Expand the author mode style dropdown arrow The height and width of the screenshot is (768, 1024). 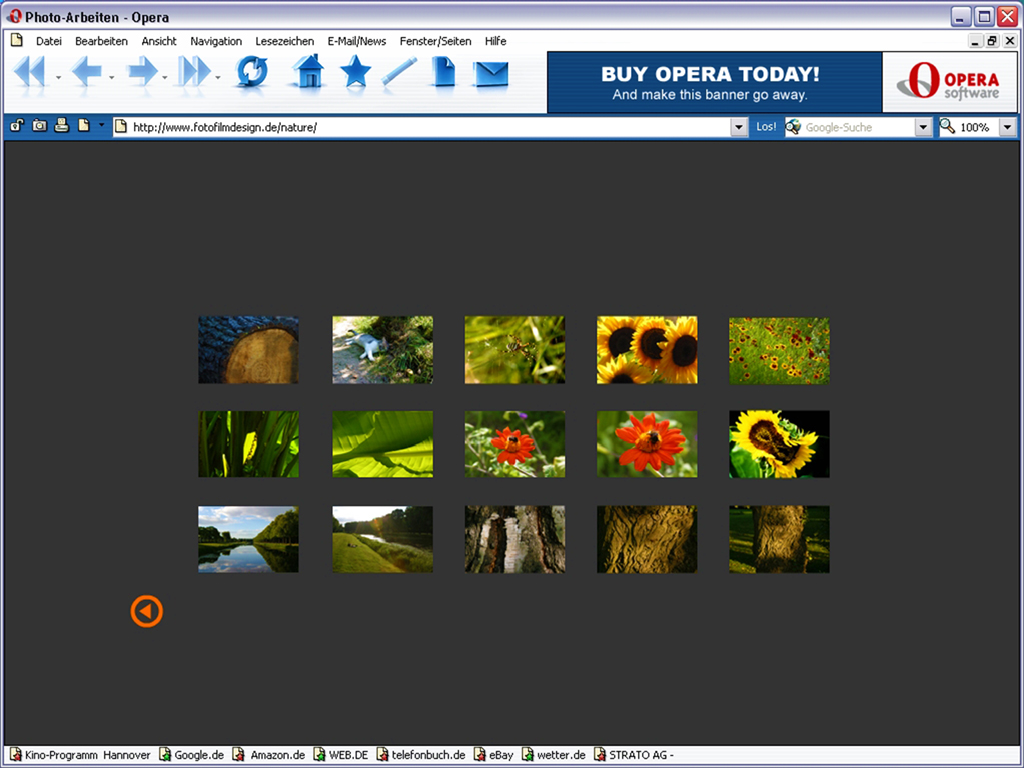(x=101, y=124)
